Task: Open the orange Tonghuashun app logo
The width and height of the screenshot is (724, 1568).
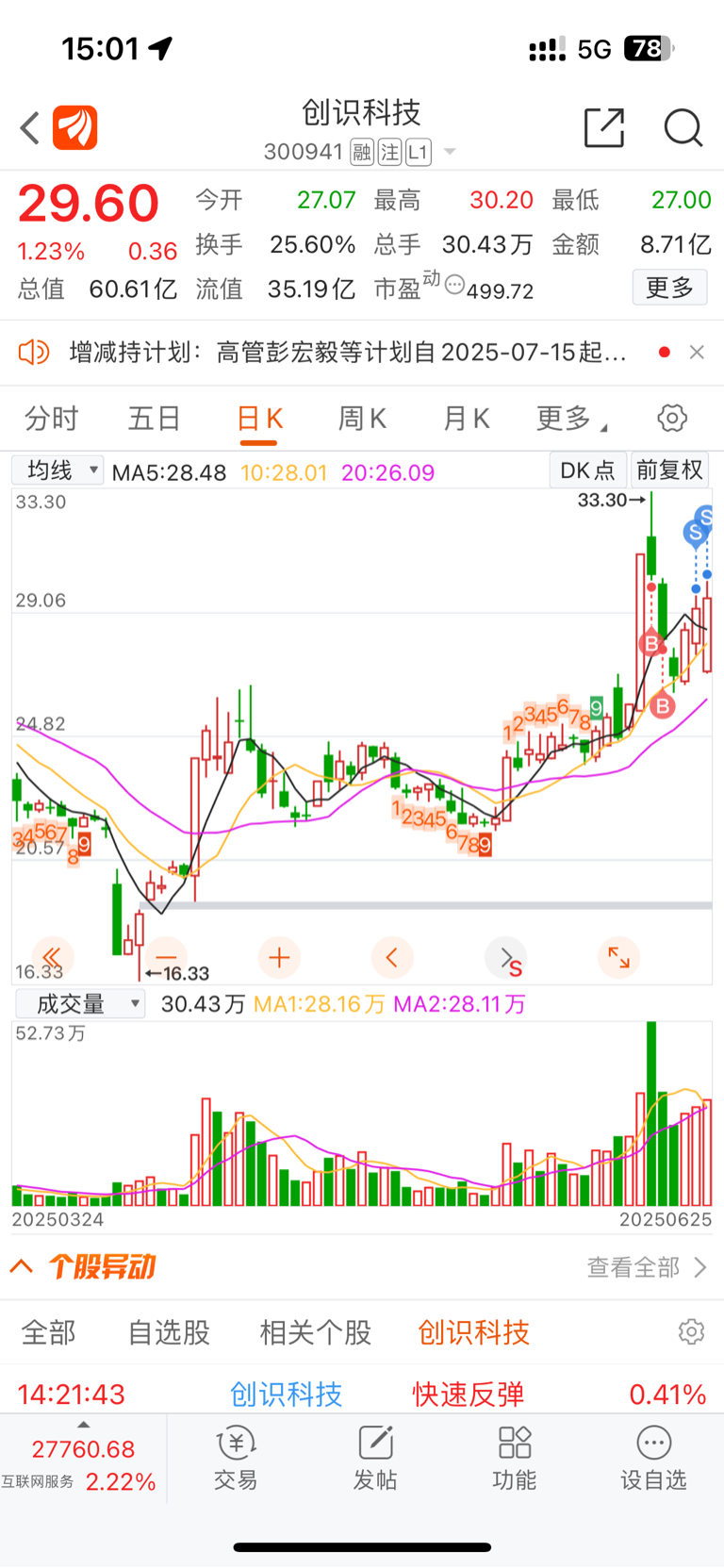Action: (x=75, y=128)
